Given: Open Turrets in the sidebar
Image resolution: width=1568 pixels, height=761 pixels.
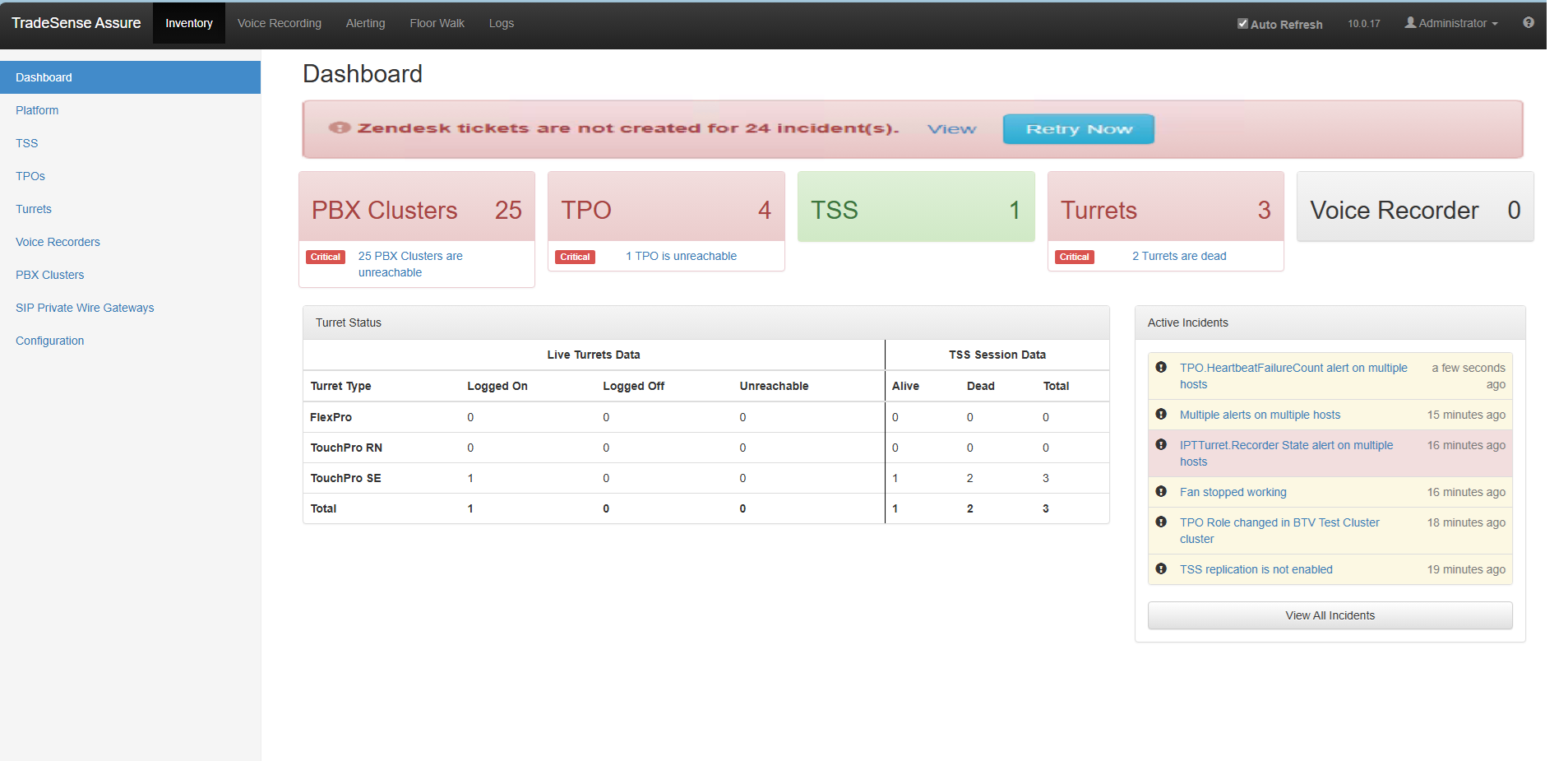Looking at the screenshot, I should [34, 209].
